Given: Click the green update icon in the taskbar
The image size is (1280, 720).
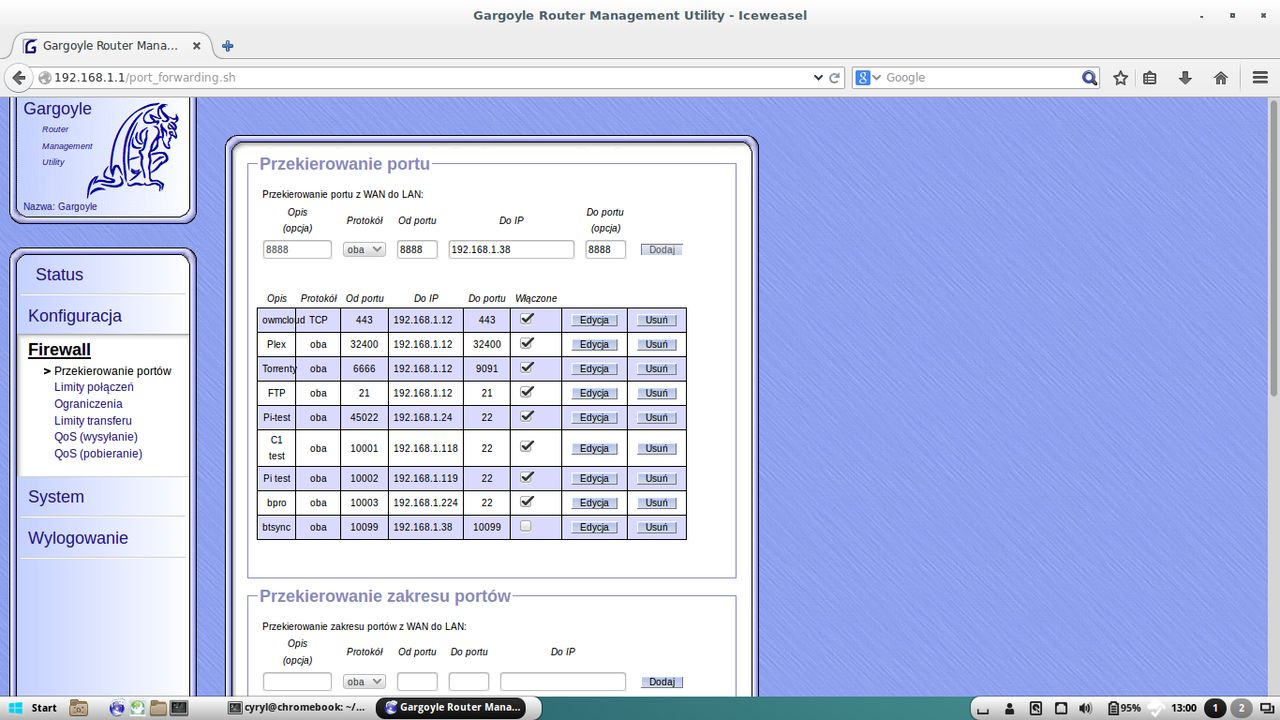Looking at the screenshot, I should point(138,708).
